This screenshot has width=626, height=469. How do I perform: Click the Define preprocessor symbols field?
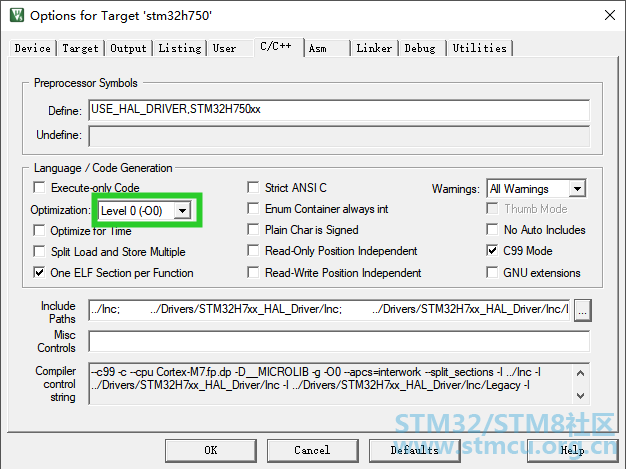[339, 110]
